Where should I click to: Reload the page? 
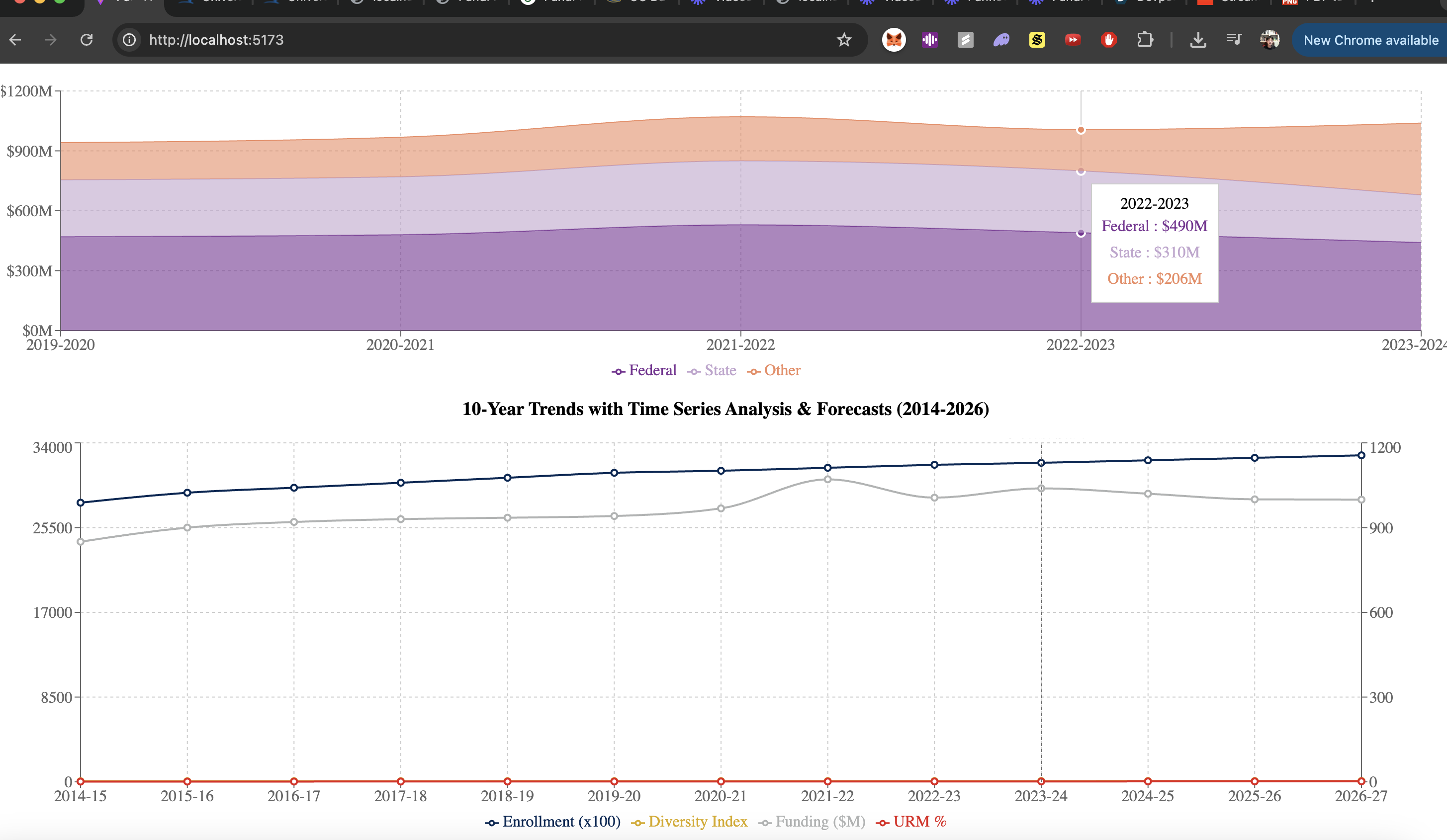tap(87, 40)
